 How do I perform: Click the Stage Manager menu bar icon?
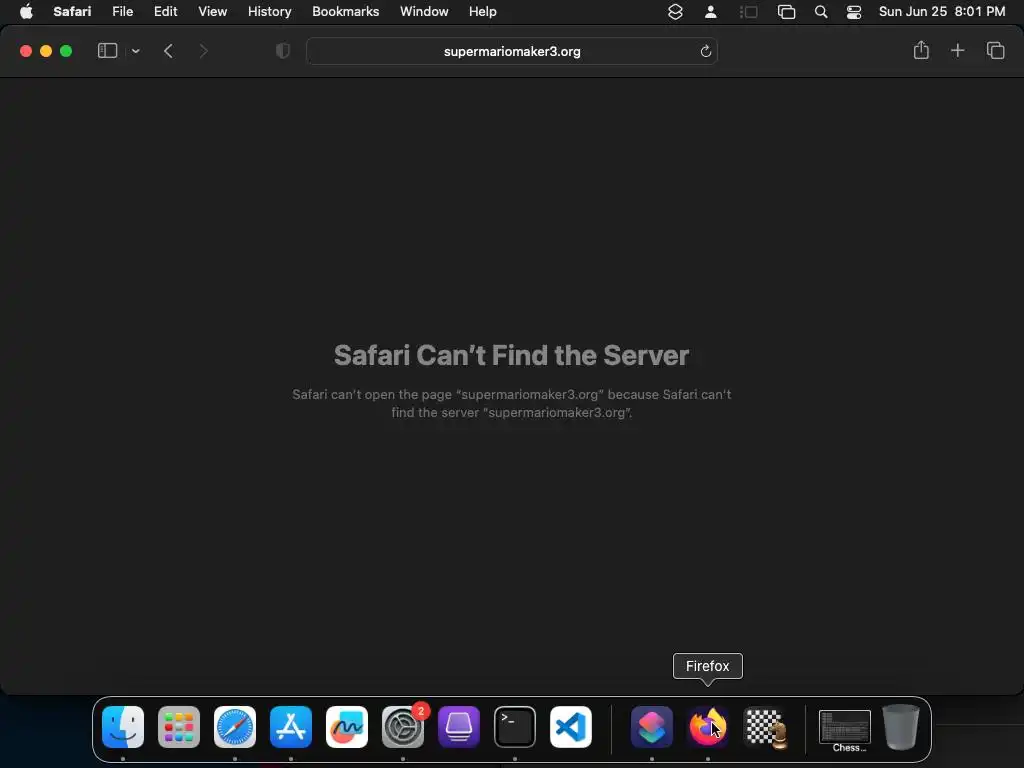point(748,12)
